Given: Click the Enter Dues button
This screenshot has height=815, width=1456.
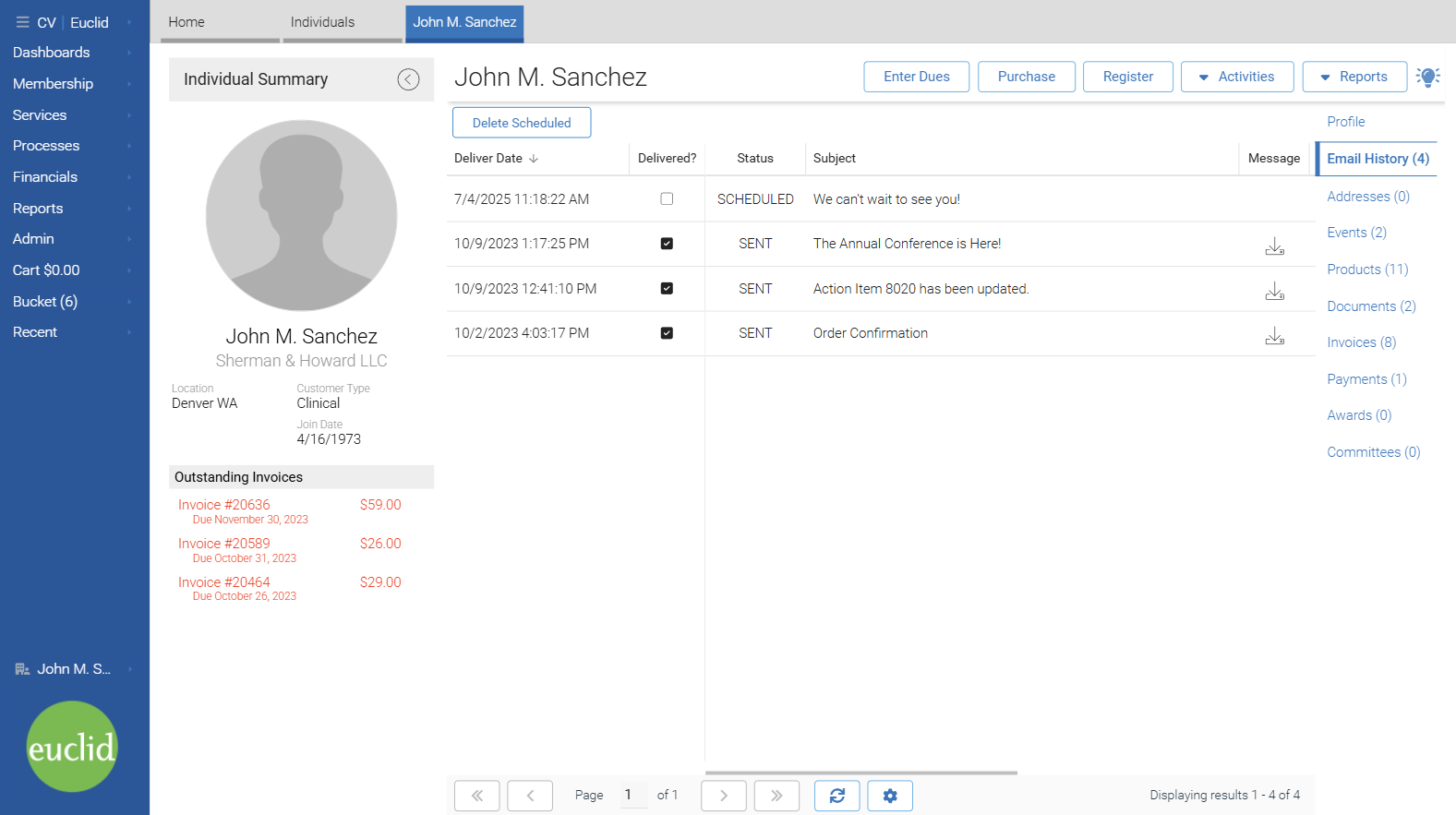Looking at the screenshot, I should click(917, 77).
